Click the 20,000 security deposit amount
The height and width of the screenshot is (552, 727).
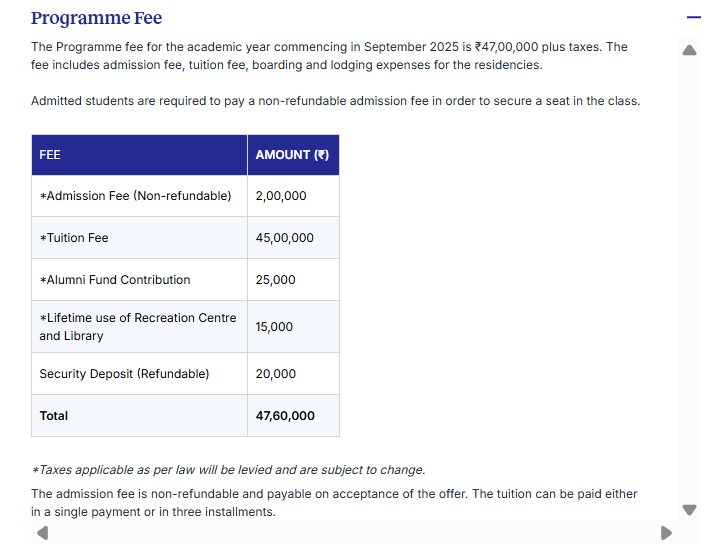pos(276,374)
